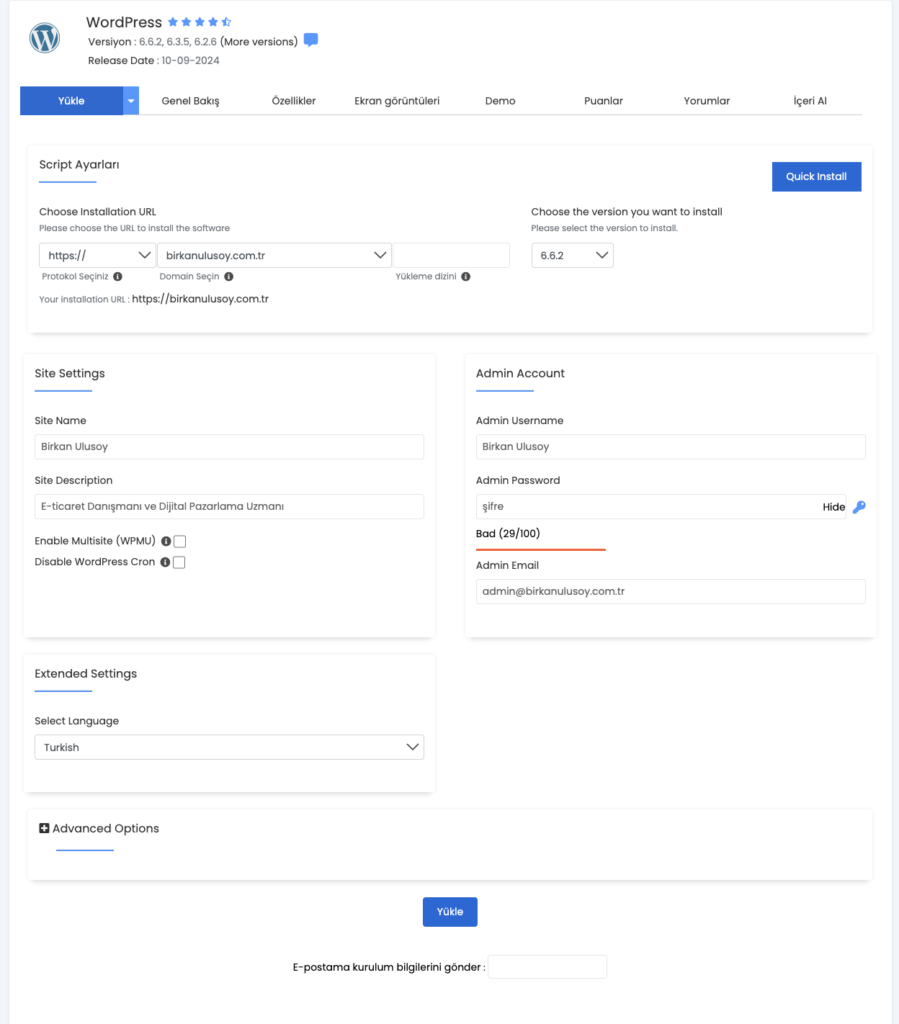
Task: Open the Turkish language dropdown
Action: coord(229,747)
